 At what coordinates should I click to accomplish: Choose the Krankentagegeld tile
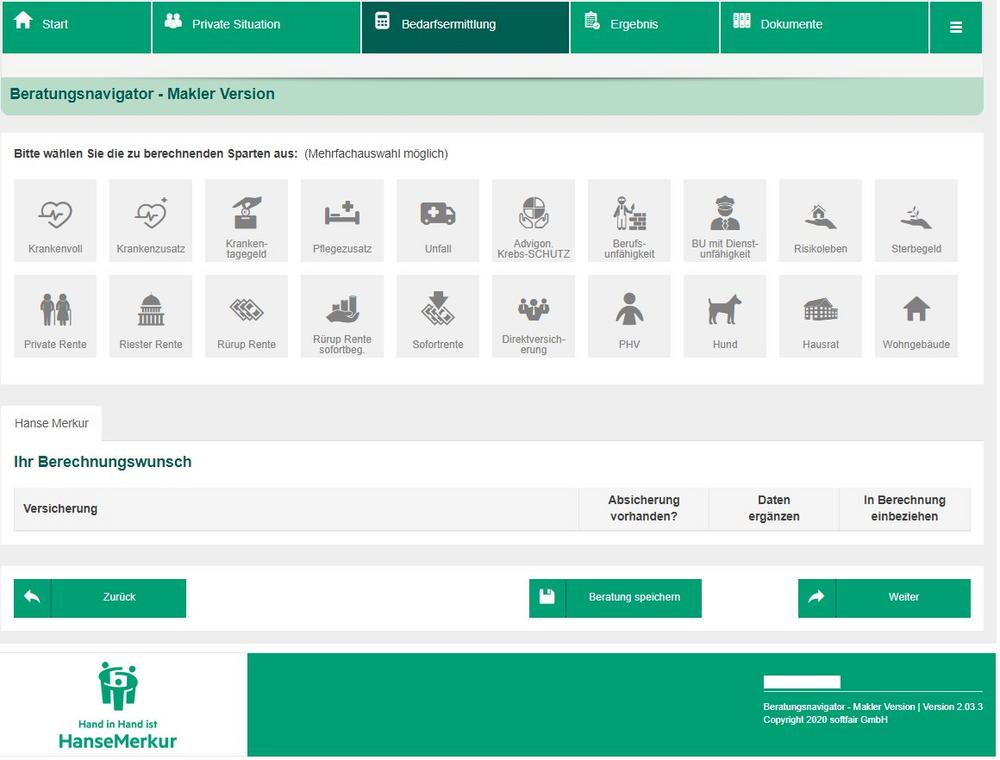[x=247, y=221]
